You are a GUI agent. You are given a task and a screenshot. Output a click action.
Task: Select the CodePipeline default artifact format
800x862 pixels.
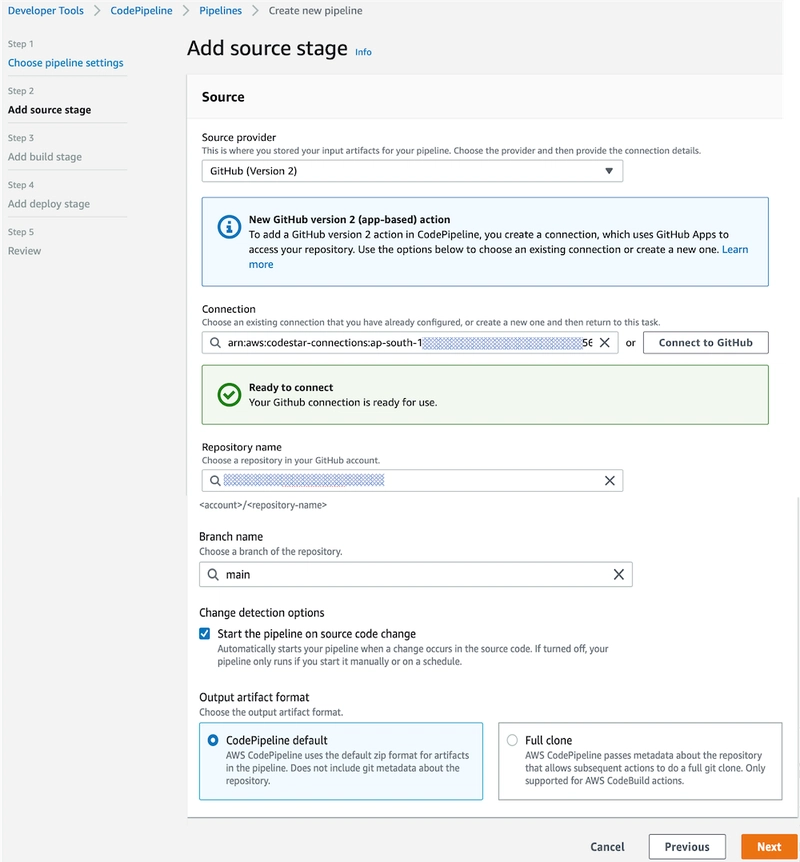(213, 740)
